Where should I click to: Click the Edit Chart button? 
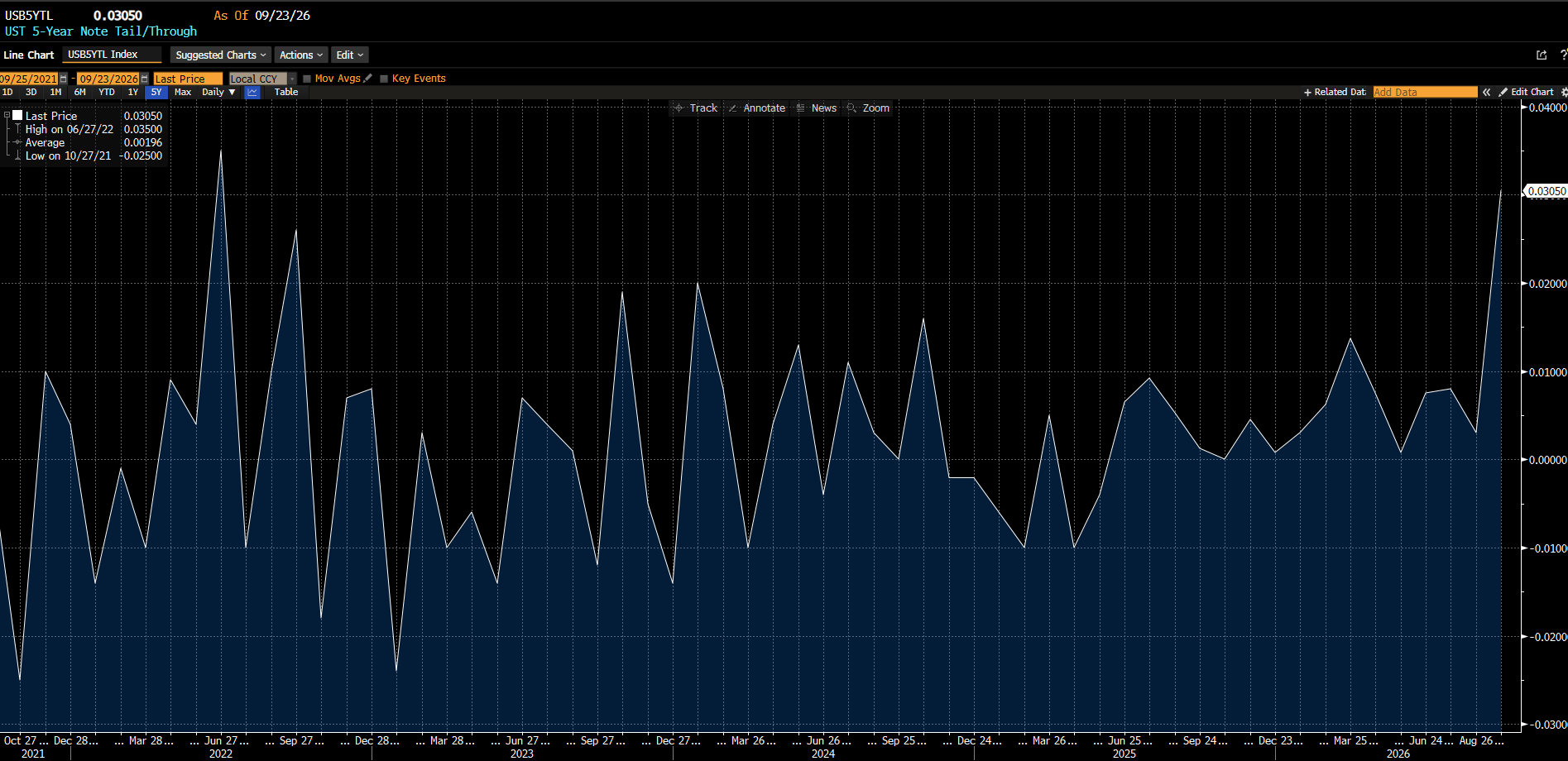coord(1527,92)
